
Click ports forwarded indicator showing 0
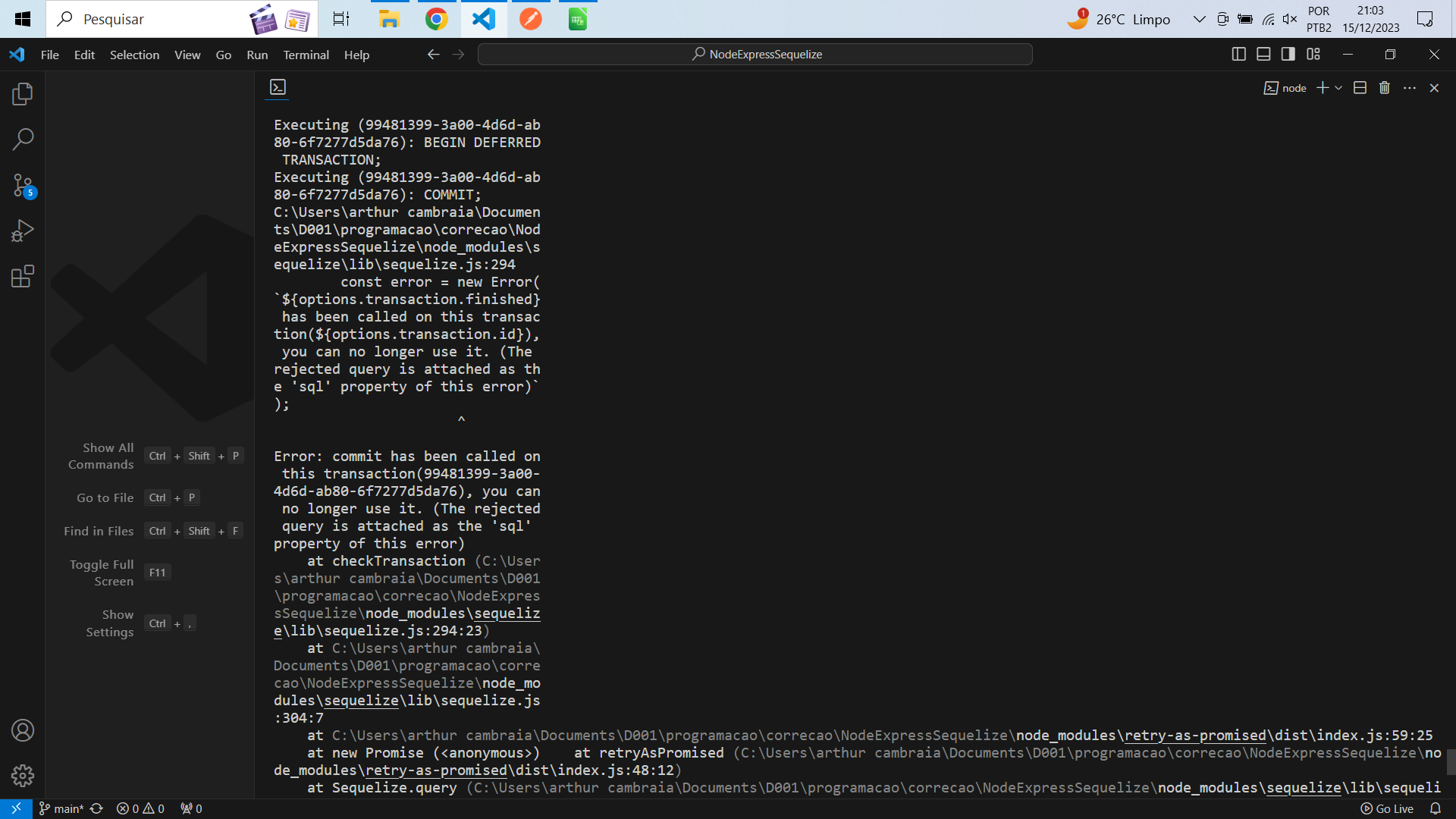(x=191, y=808)
